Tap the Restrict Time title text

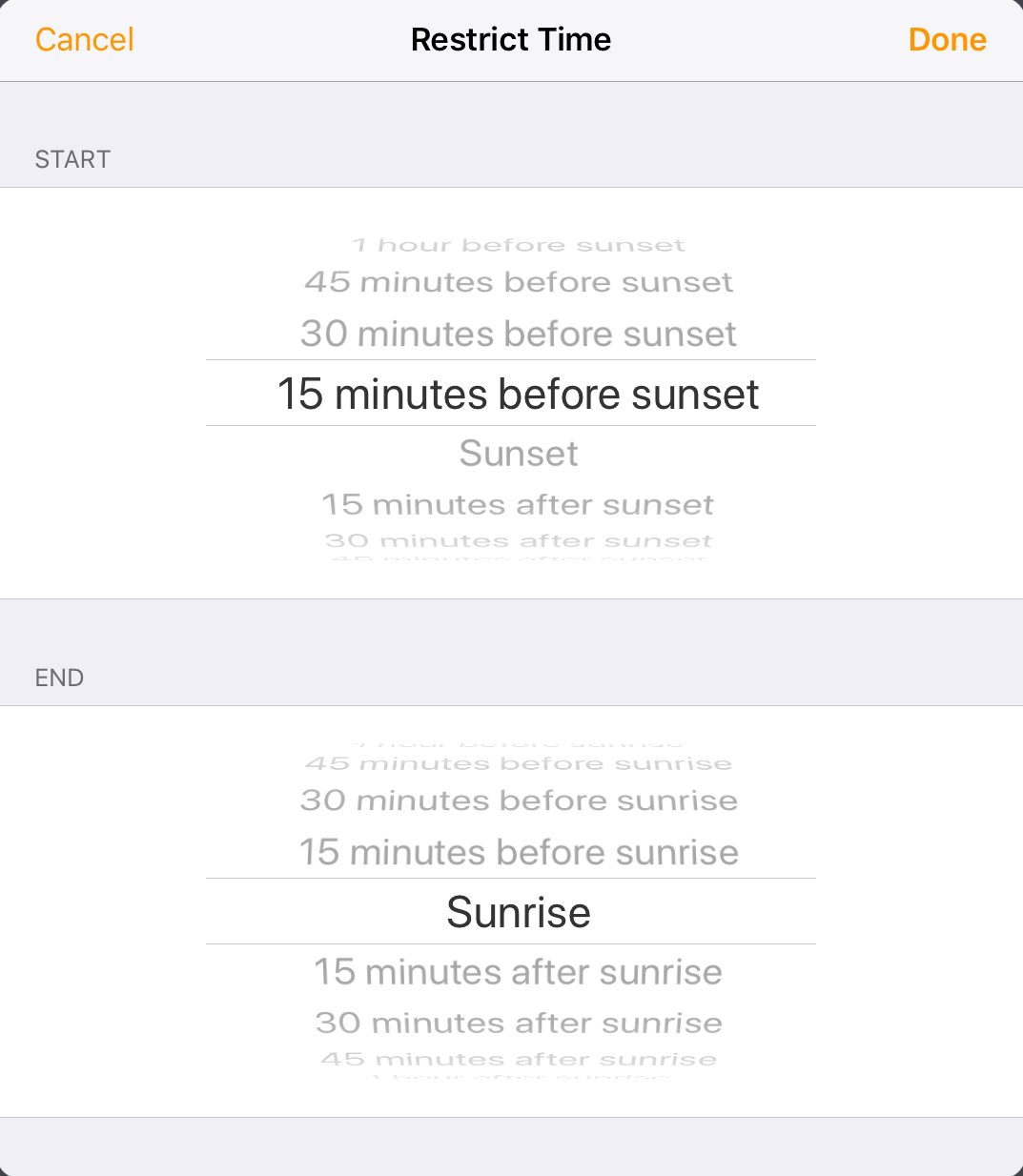coord(511,40)
